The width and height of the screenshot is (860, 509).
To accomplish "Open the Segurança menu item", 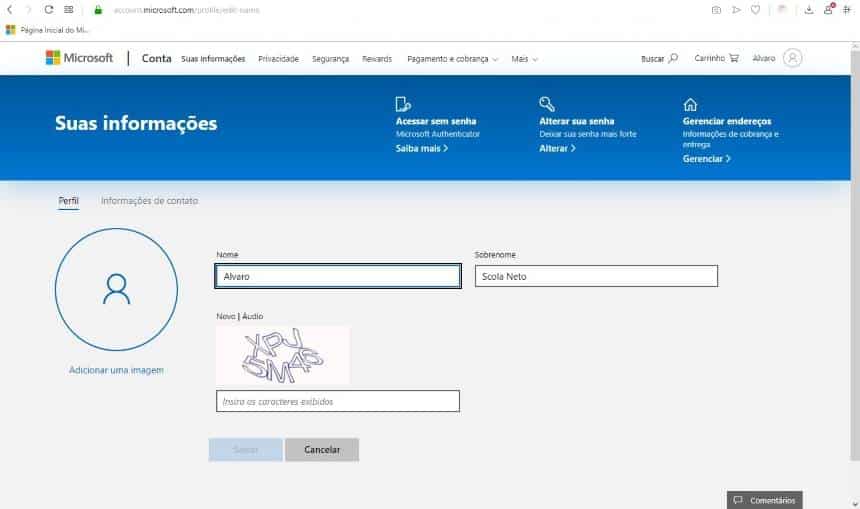I will tap(330, 59).
